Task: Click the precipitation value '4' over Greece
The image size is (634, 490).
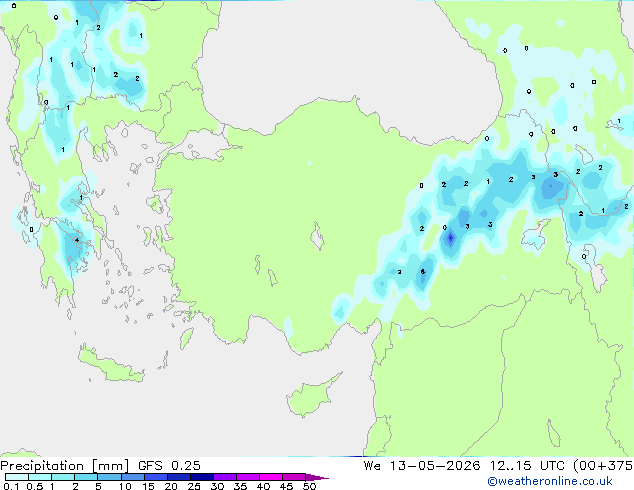Action: [x=77, y=240]
